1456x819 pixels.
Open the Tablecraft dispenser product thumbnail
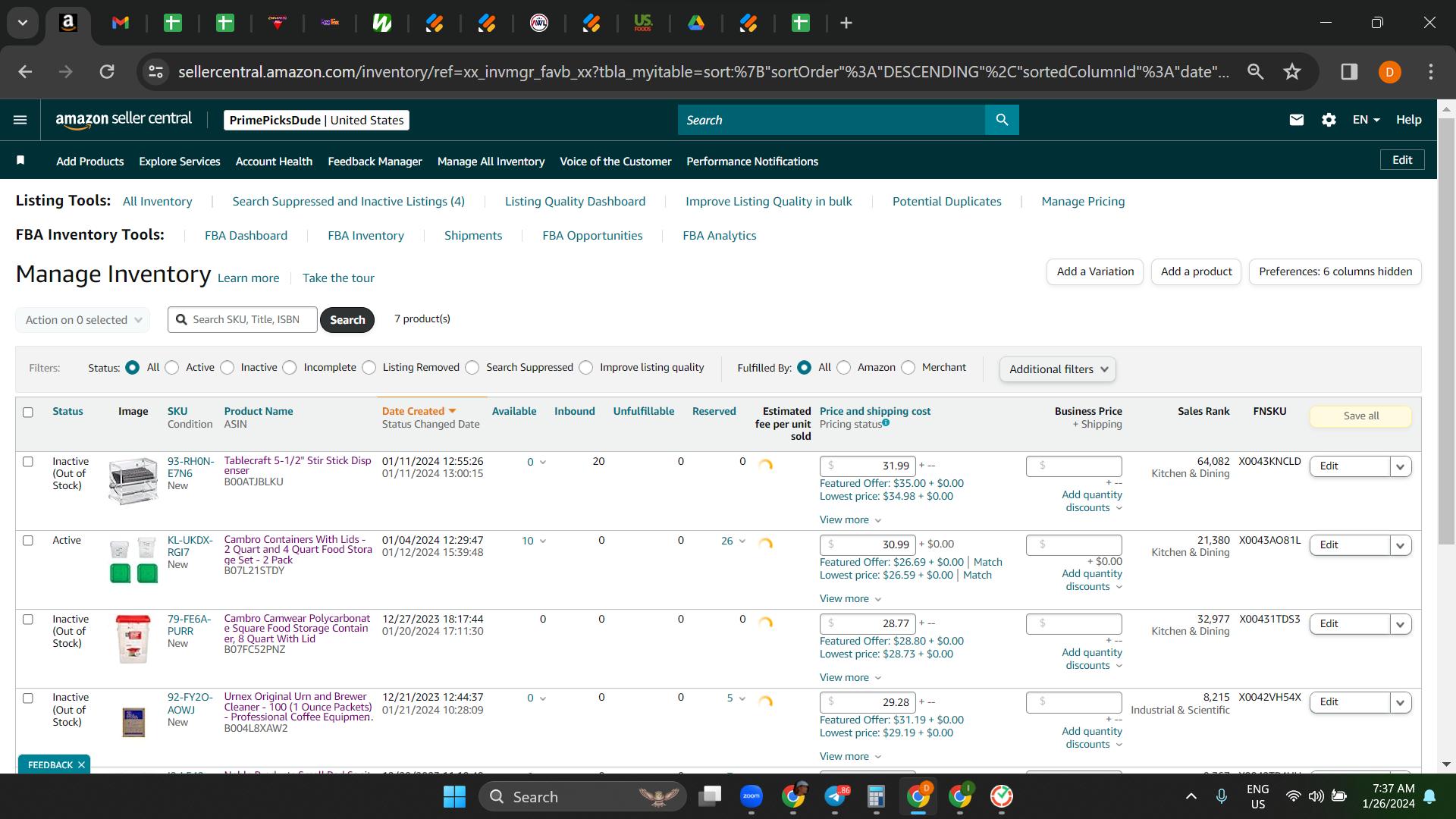pyautogui.click(x=133, y=481)
